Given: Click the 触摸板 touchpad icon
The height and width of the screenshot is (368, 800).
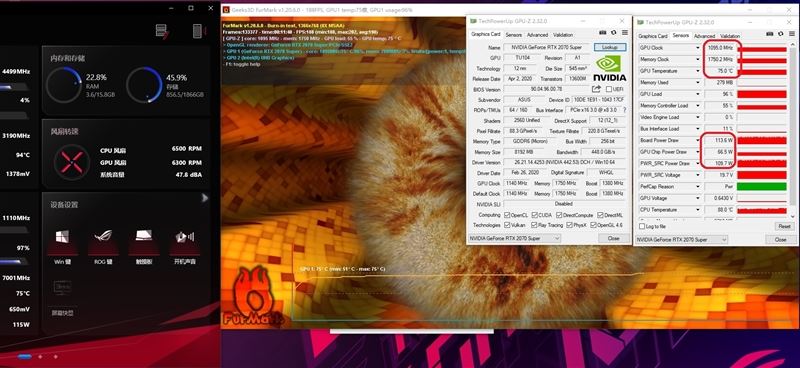Looking at the screenshot, I should [143, 235].
